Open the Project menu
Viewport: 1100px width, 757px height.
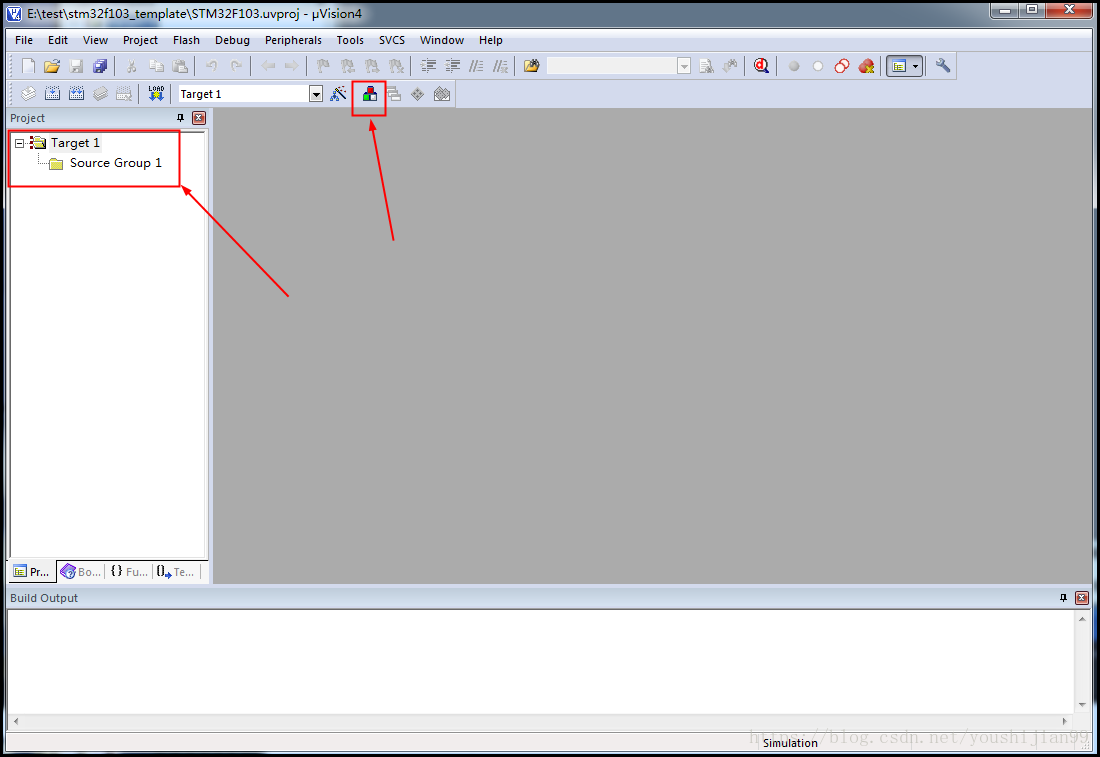coord(140,40)
